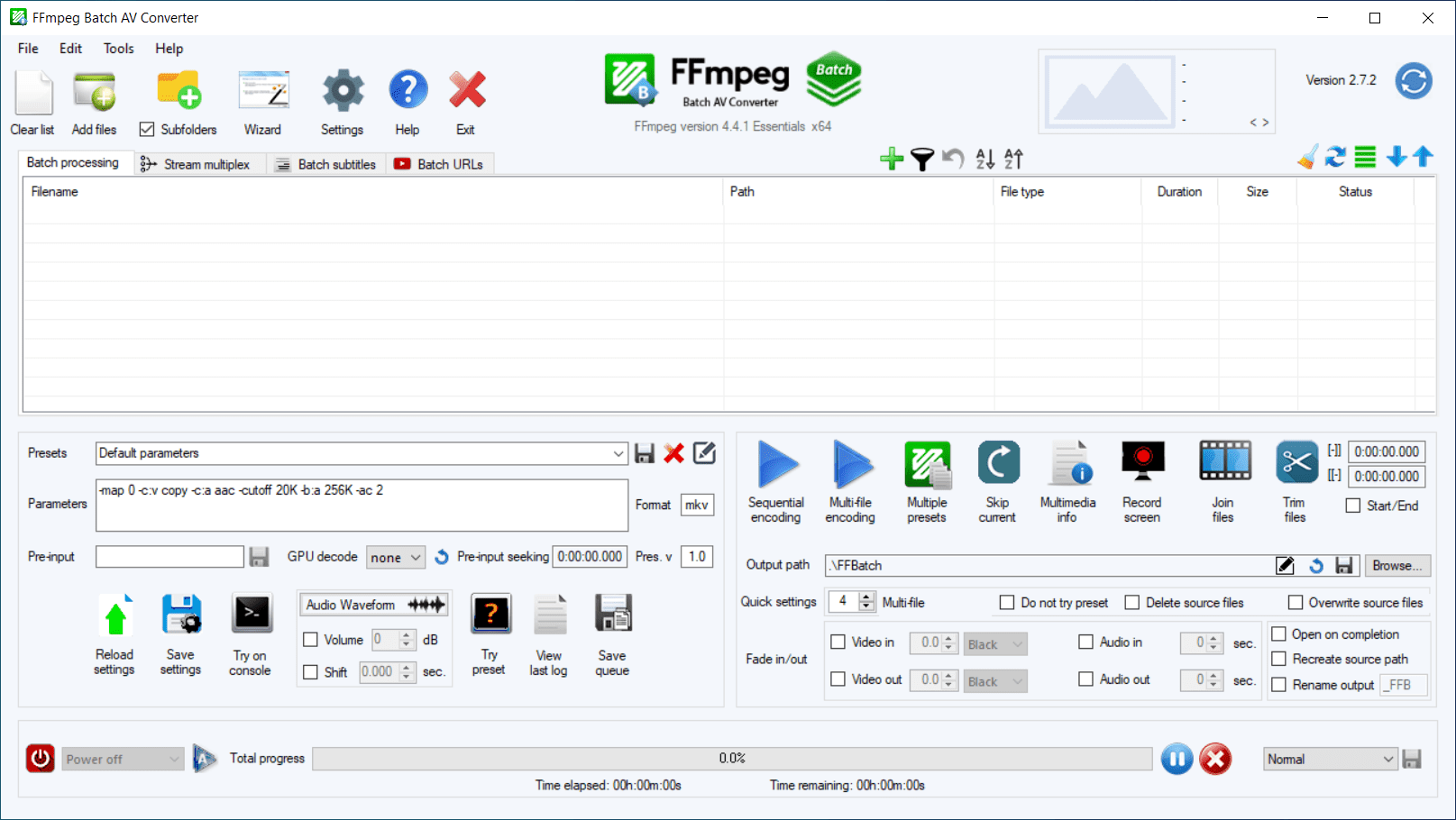Stop encoding with red X button

(x=1215, y=760)
